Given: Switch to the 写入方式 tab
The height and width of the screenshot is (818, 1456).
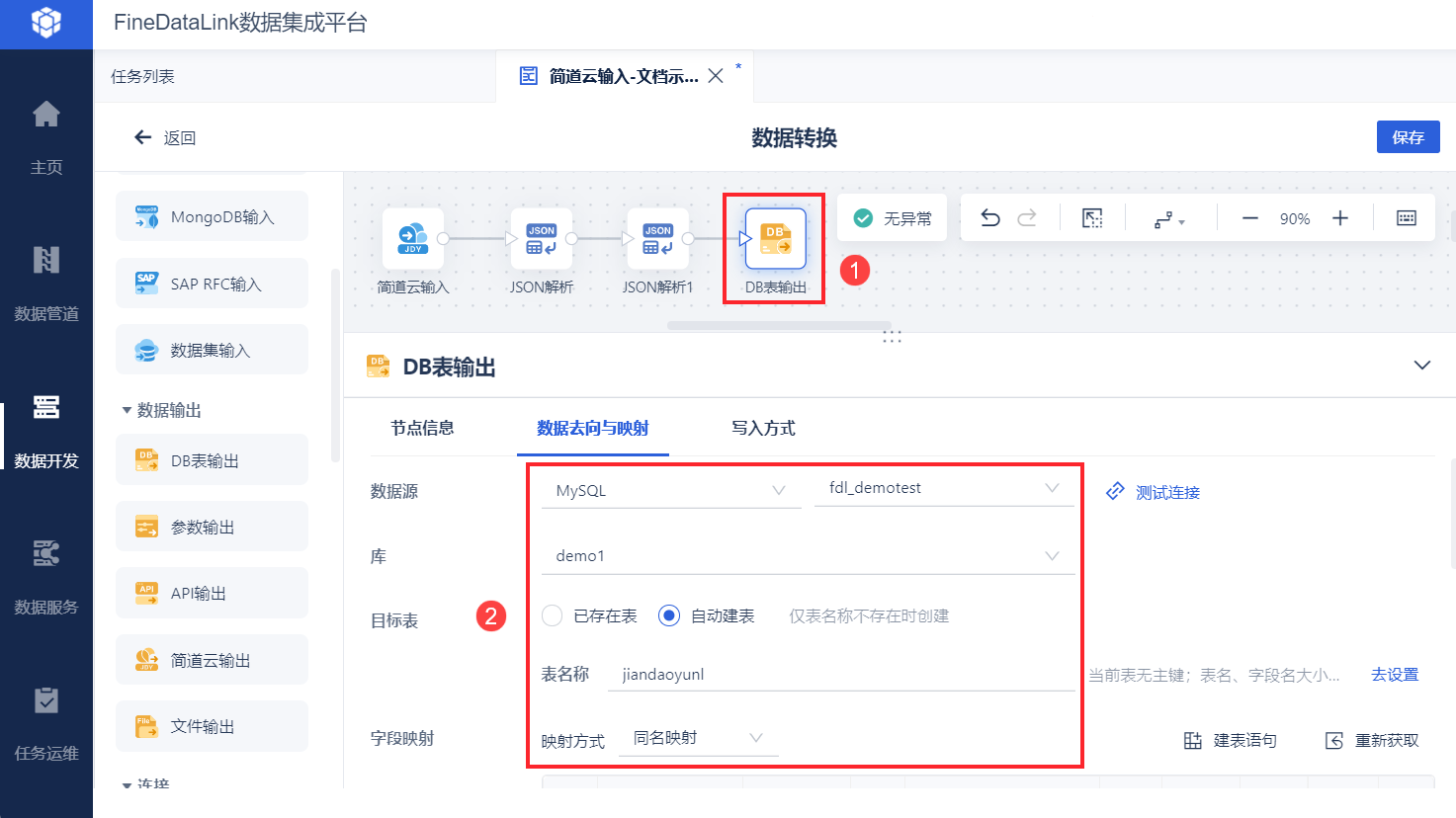Looking at the screenshot, I should tap(763, 428).
